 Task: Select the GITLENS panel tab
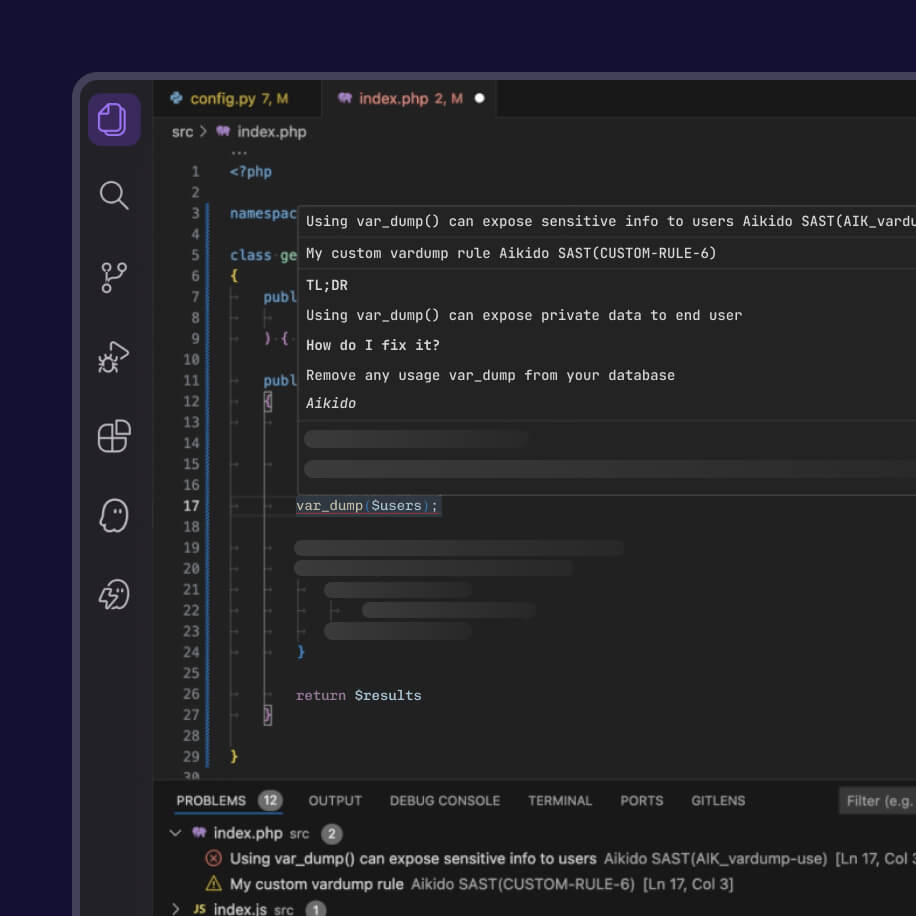718,800
